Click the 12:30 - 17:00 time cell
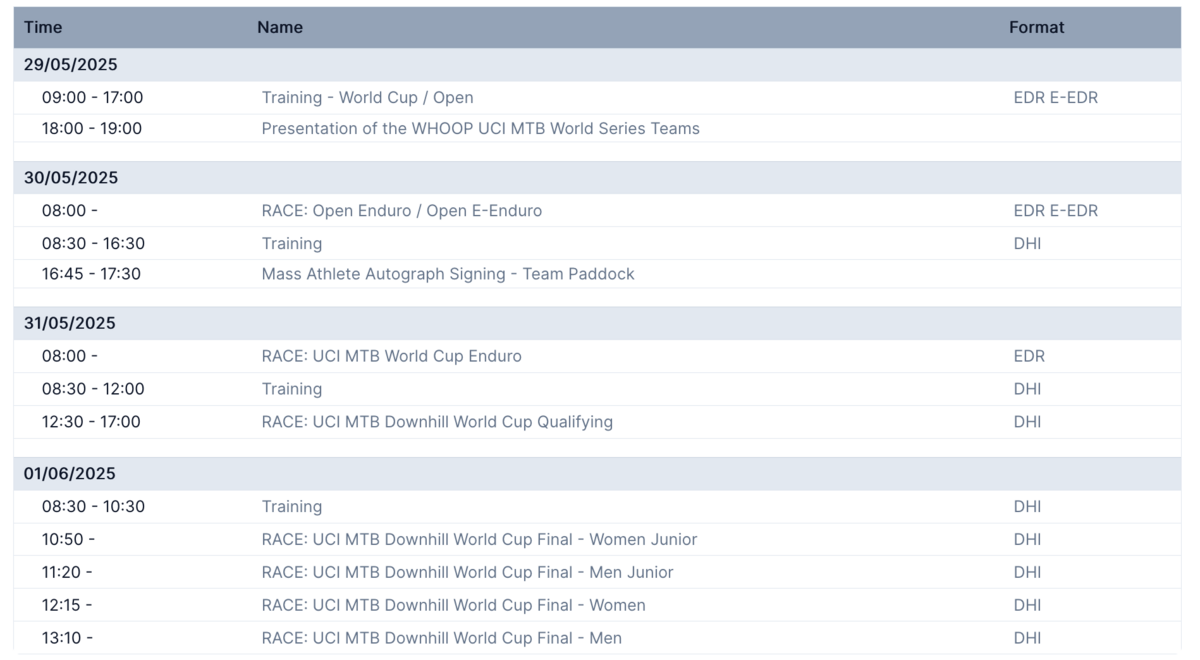Viewport: 1200px width, 660px height. pyautogui.click(x=91, y=422)
